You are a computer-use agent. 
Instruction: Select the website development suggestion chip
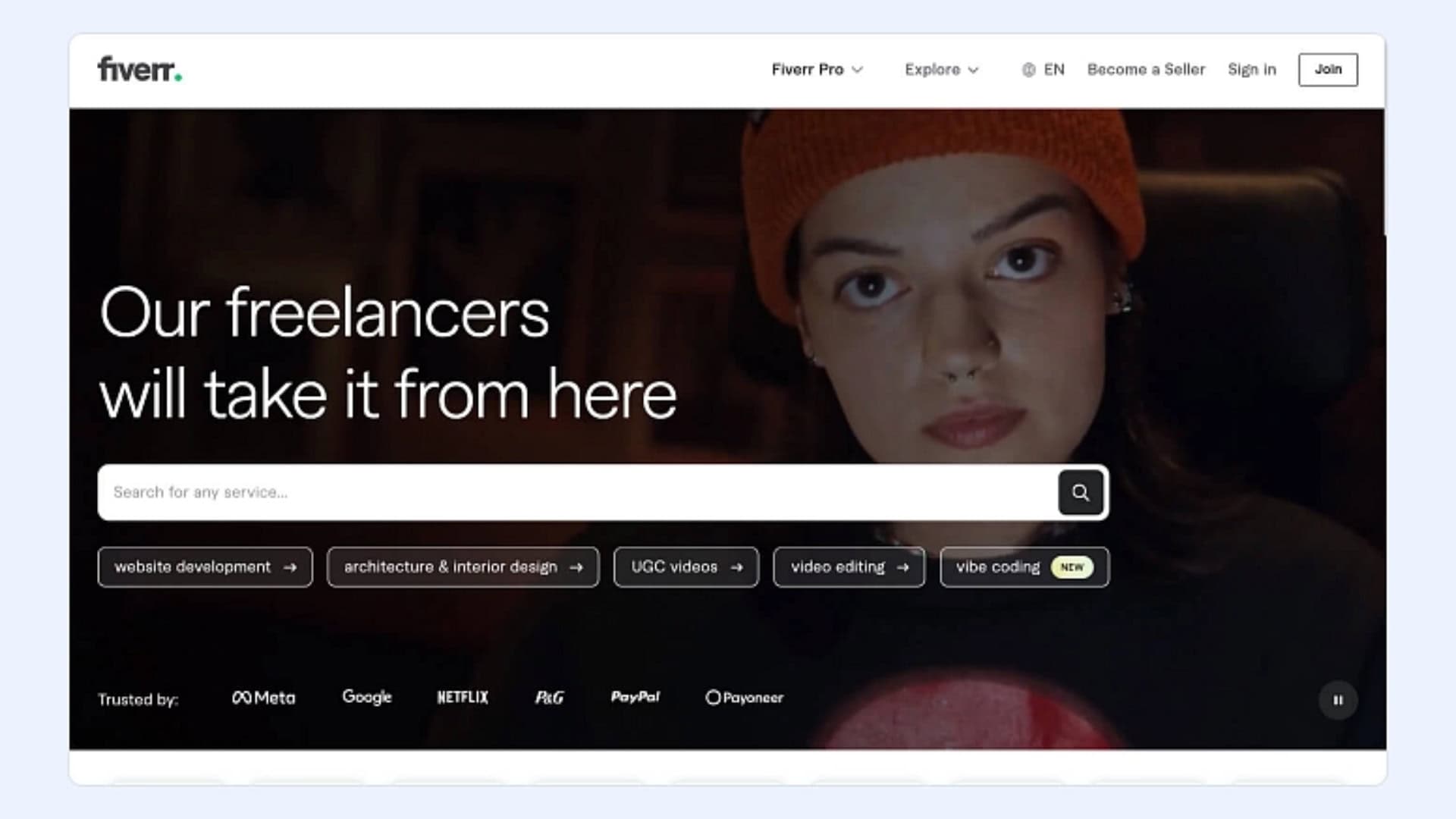click(x=205, y=567)
